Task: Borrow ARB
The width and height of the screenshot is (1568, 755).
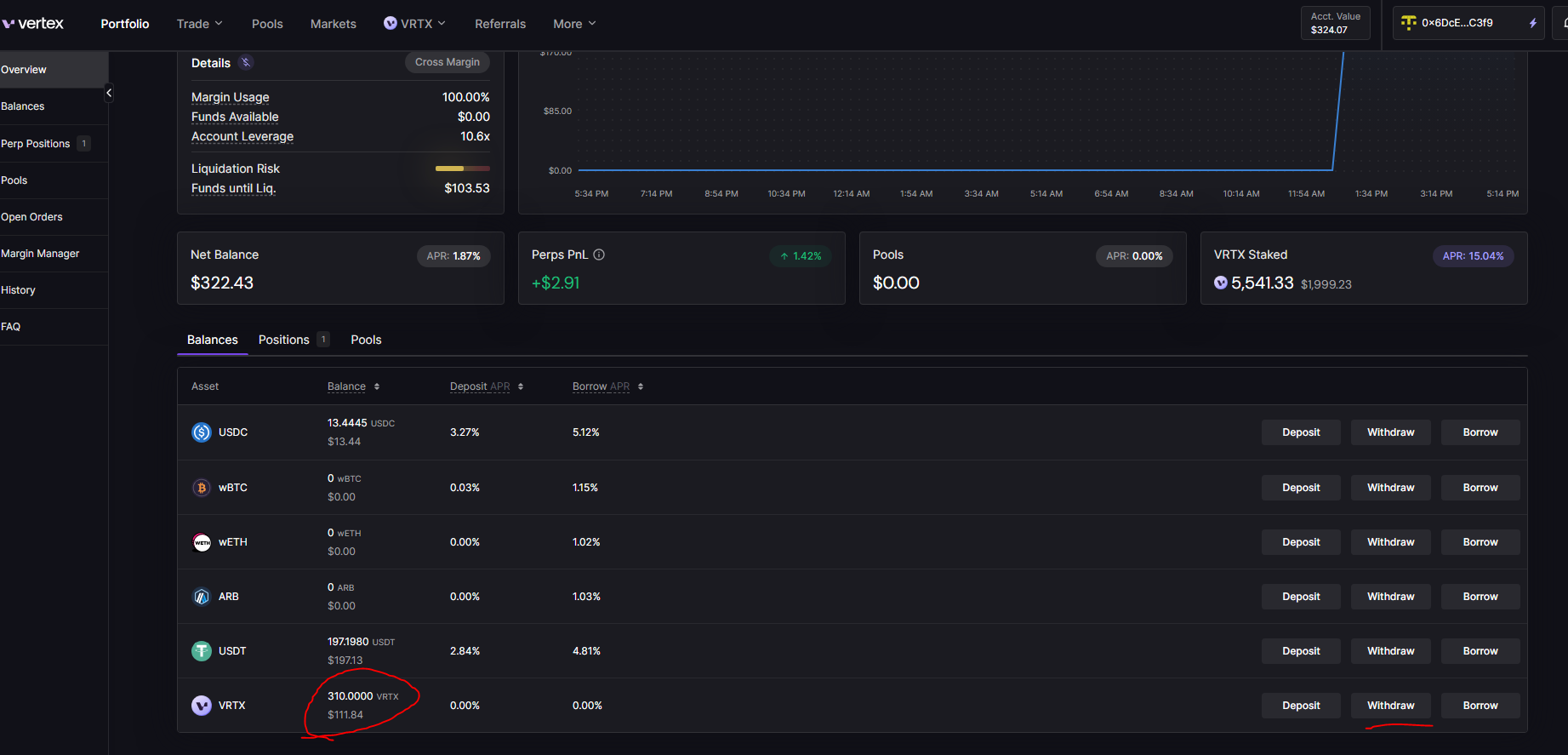Action: coord(1480,597)
